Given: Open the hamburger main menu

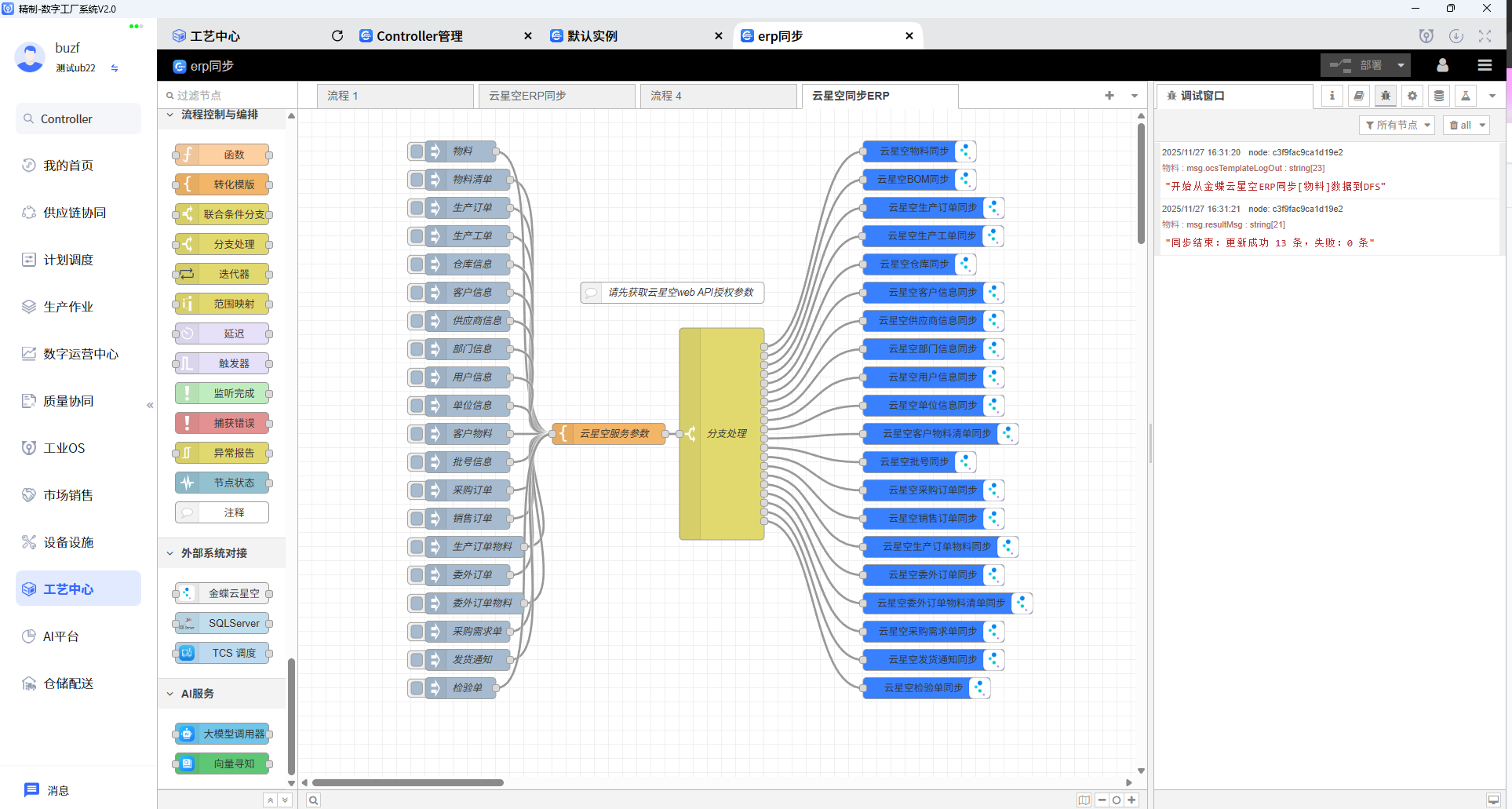Looking at the screenshot, I should coord(1485,65).
